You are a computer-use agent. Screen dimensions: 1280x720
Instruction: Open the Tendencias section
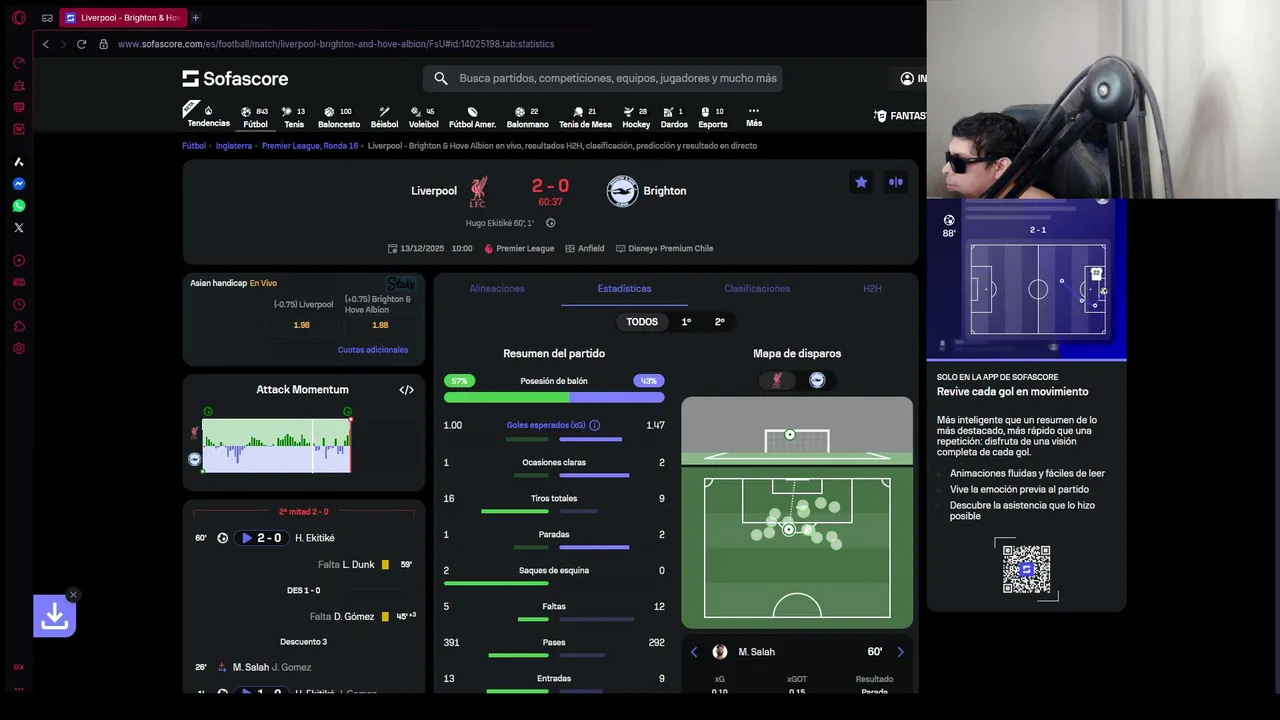pos(208,117)
